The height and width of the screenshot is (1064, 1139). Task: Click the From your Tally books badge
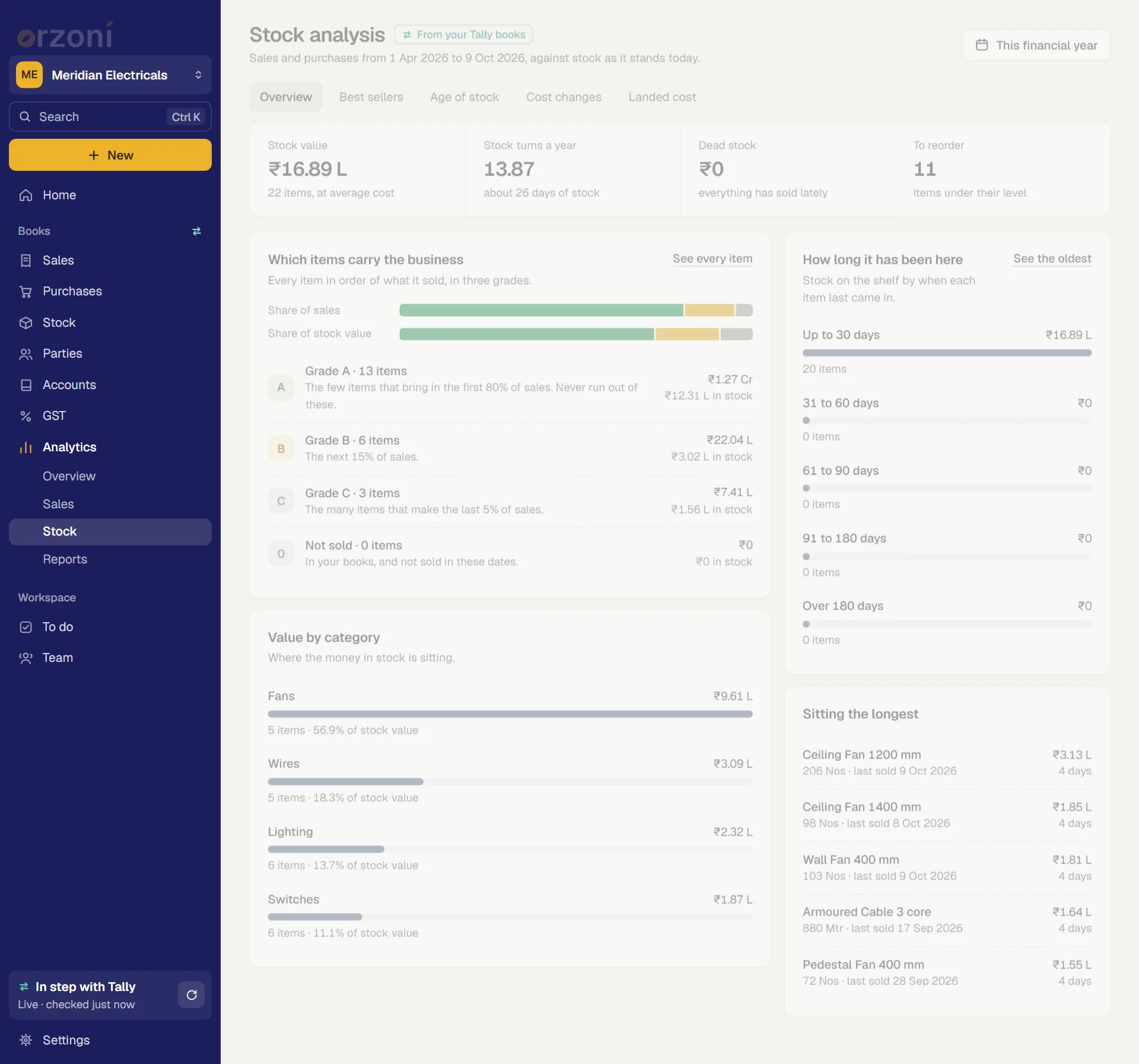pos(463,34)
